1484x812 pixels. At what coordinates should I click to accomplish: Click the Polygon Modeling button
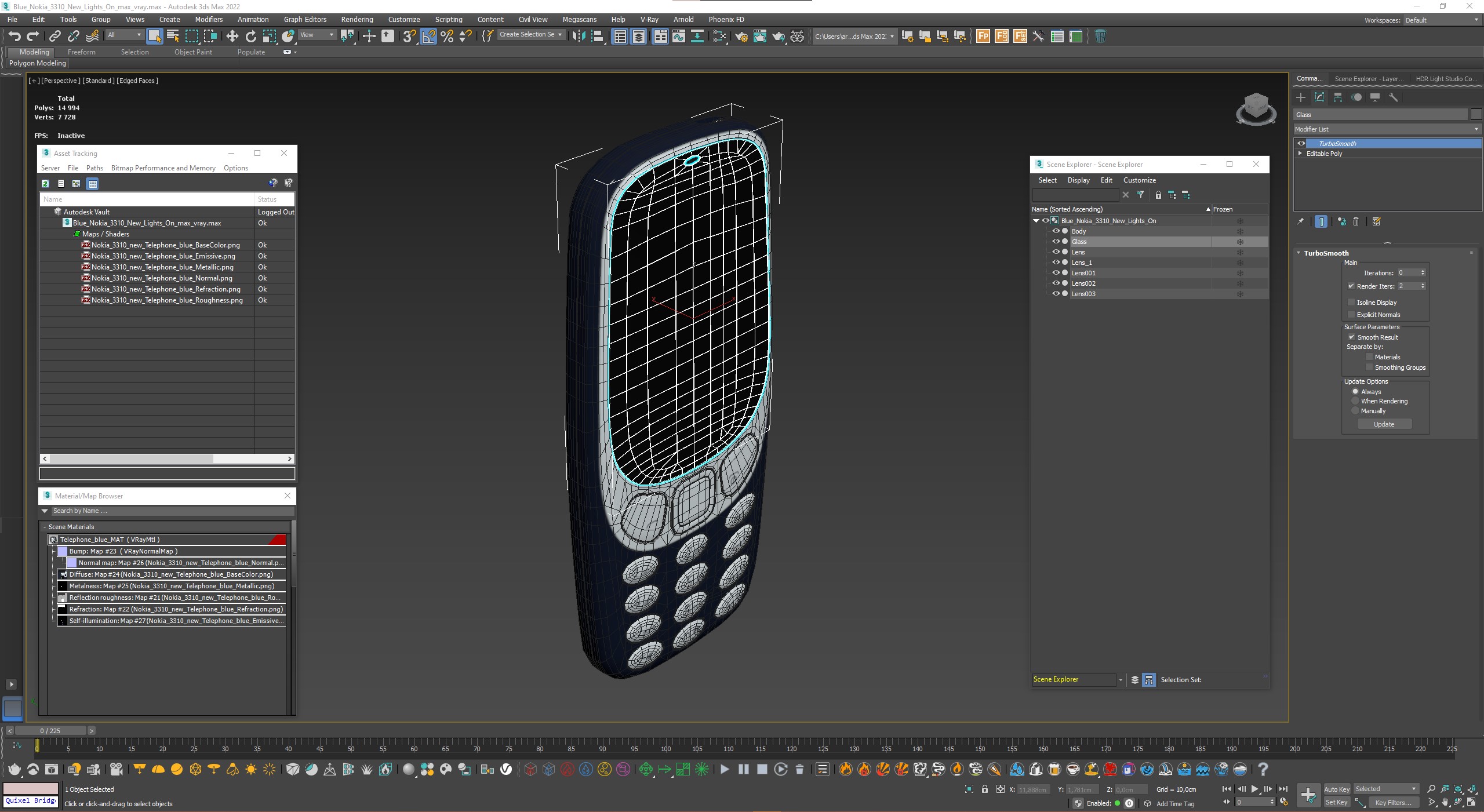[37, 63]
